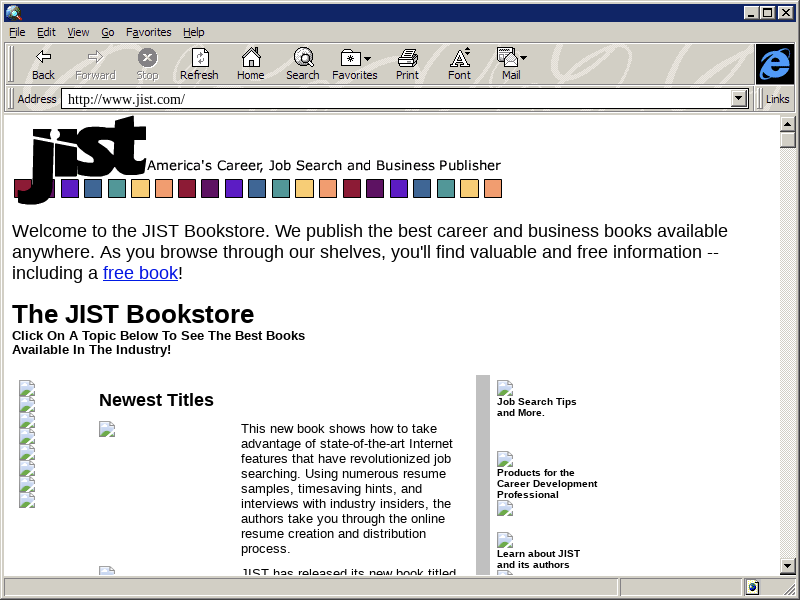
Task: Click the Internet Explorer logo icon
Action: pyautogui.click(x=774, y=64)
